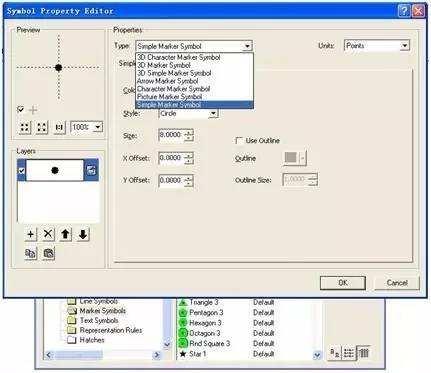Click the details view icon in Style Manager
This screenshot has height=373, width=431.
tap(364, 353)
